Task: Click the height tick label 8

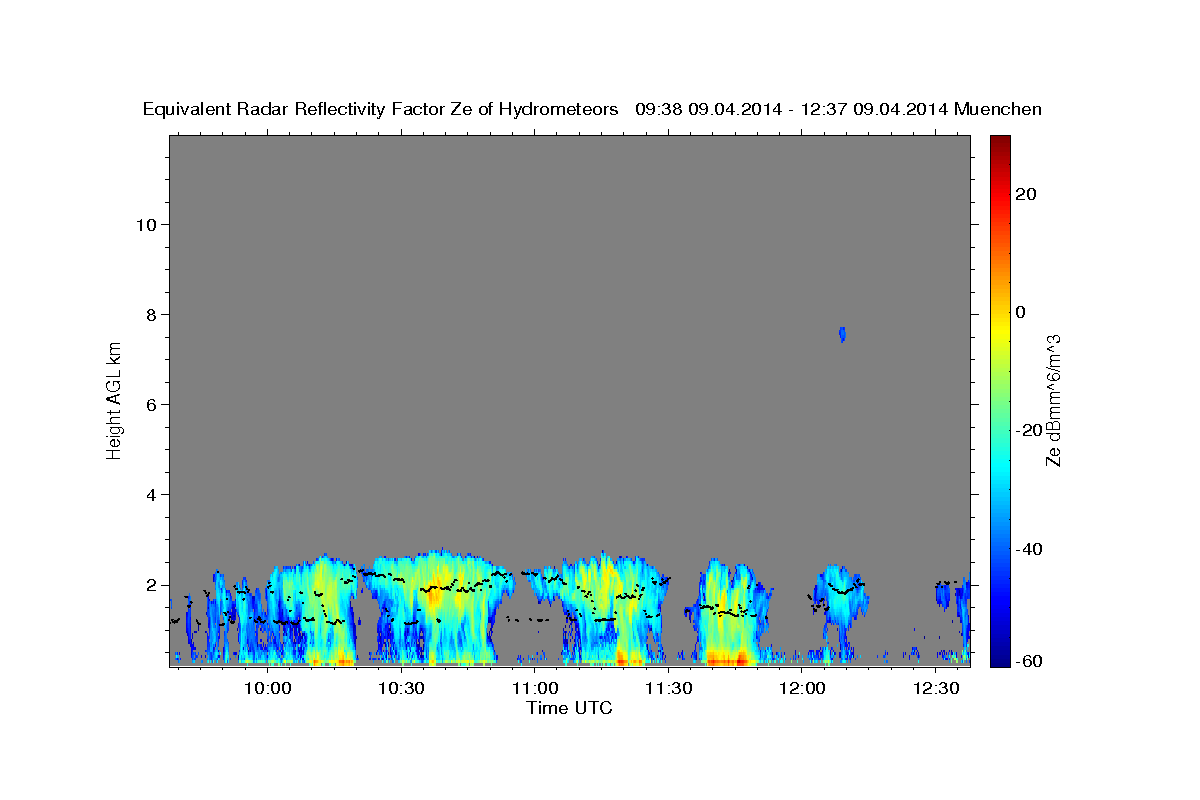Action: tap(150, 314)
